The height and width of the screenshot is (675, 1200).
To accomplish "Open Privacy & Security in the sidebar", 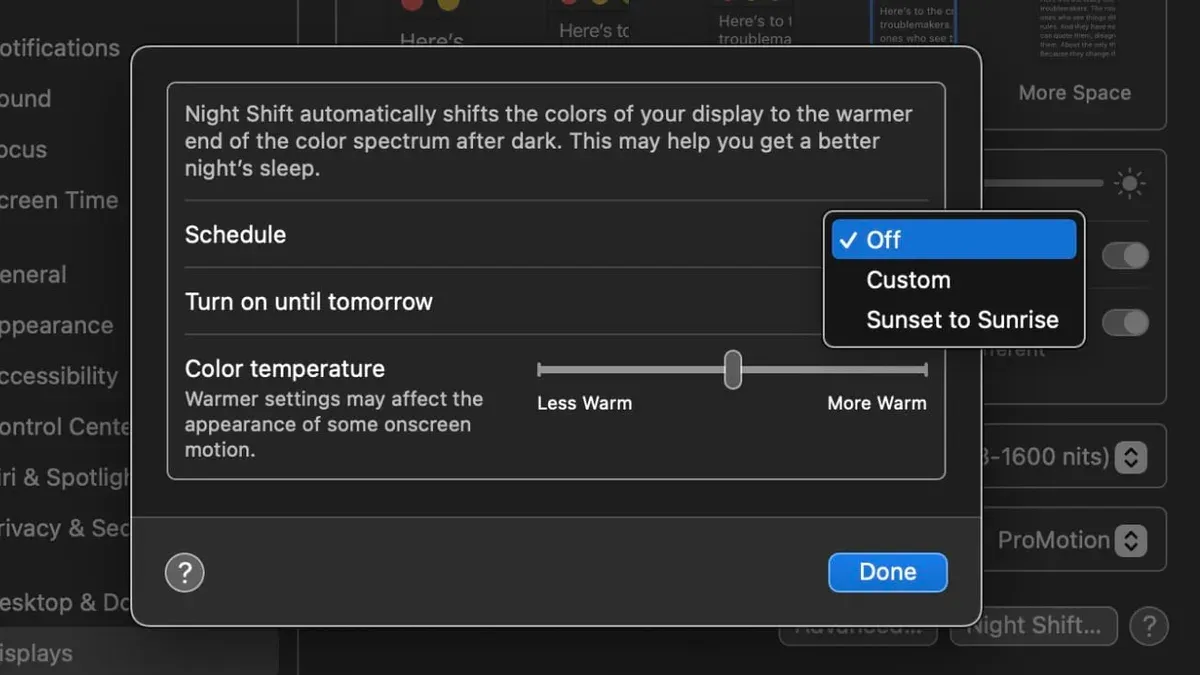I will 65,528.
